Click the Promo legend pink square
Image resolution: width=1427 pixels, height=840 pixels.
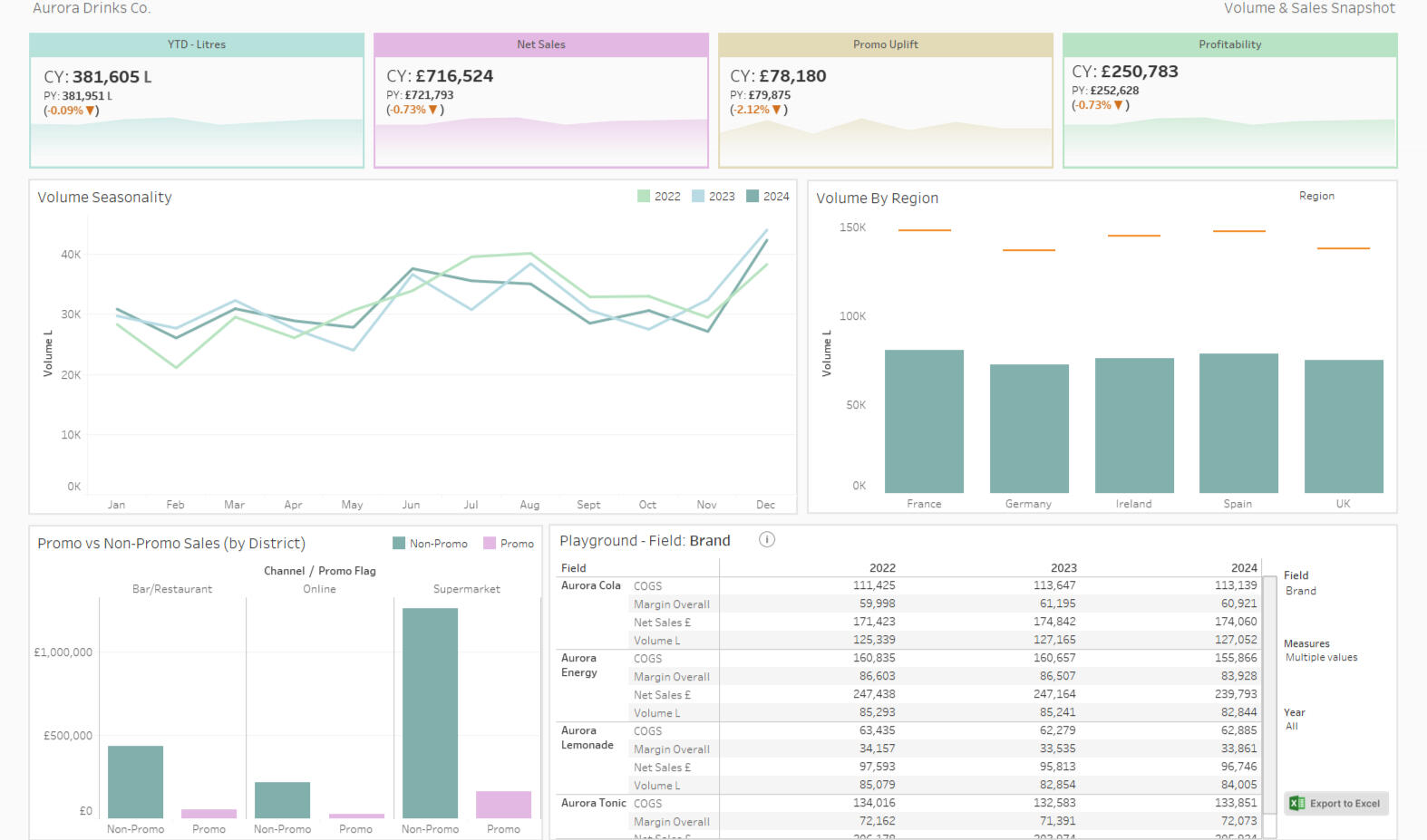[490, 544]
